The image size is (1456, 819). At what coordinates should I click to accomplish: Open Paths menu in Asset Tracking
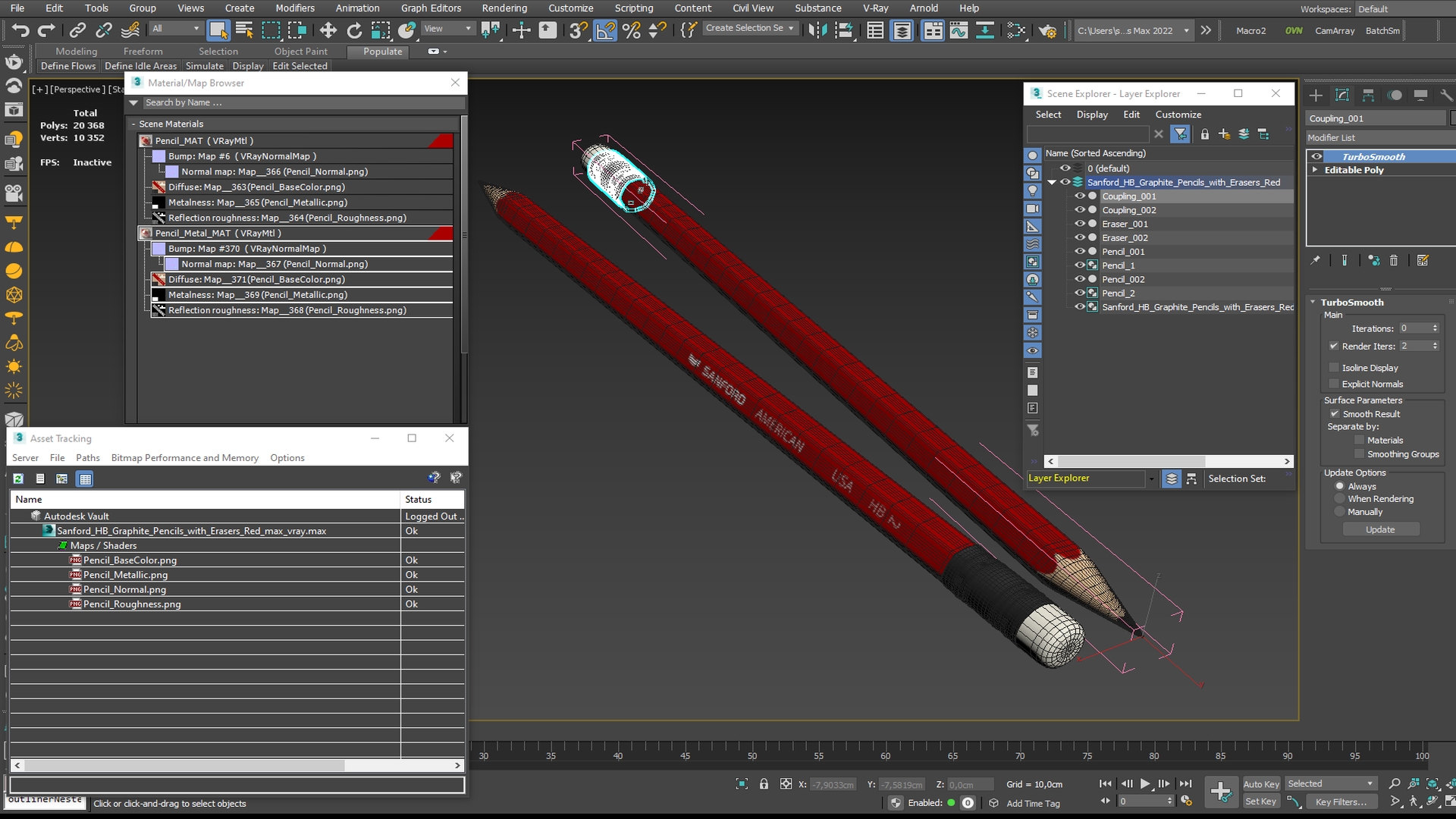pos(88,458)
